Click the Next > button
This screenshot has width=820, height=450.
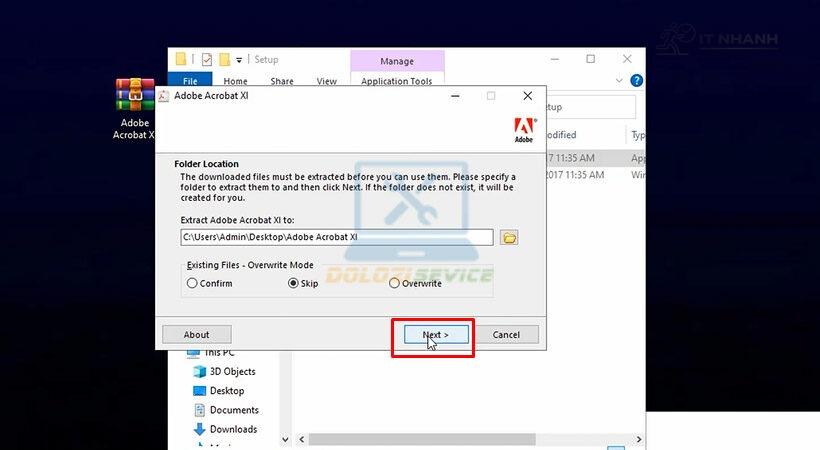[436, 335]
